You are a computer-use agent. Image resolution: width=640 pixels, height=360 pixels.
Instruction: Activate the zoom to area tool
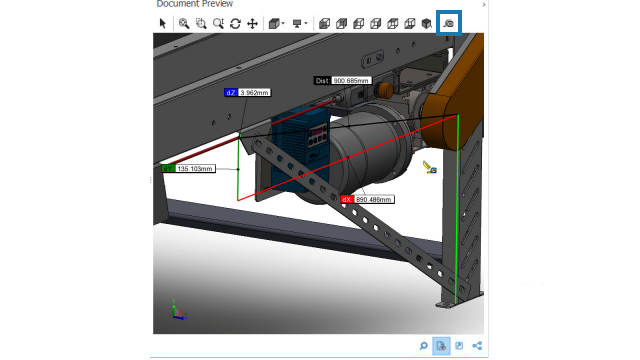(x=201, y=23)
